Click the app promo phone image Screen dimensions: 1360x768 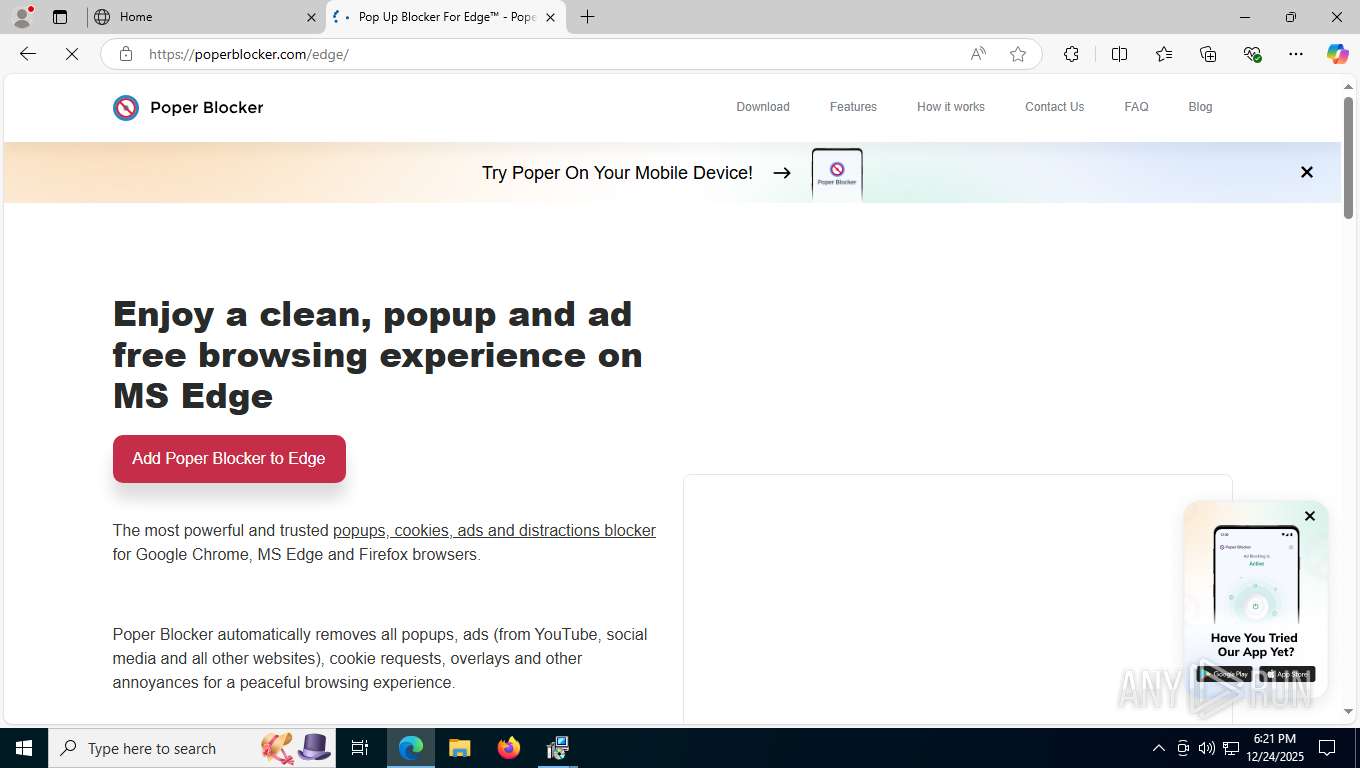click(x=1256, y=575)
